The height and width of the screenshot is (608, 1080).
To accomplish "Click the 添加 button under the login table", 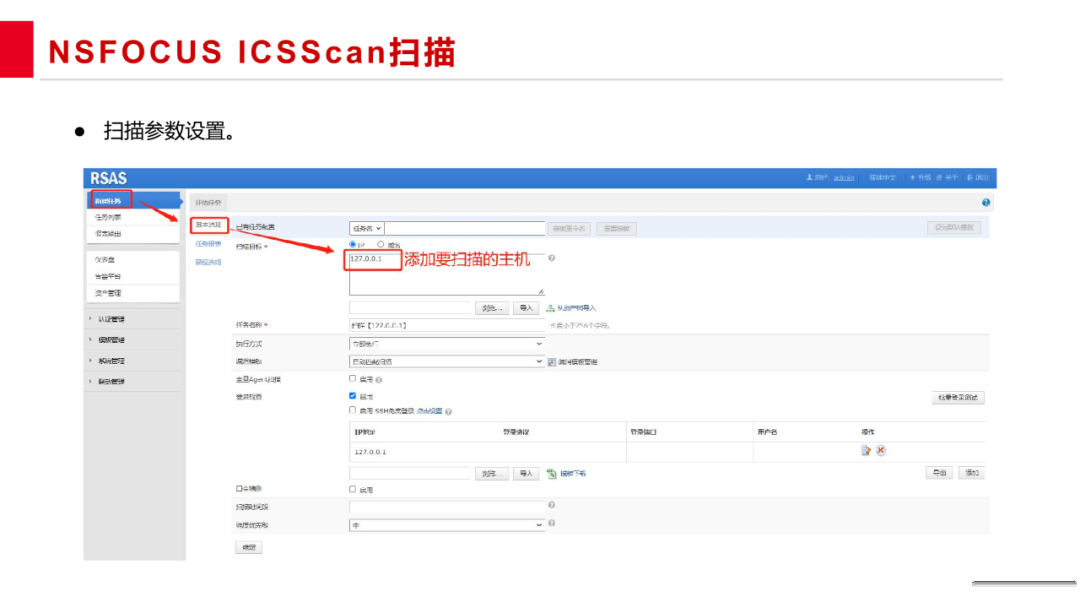I will 972,473.
